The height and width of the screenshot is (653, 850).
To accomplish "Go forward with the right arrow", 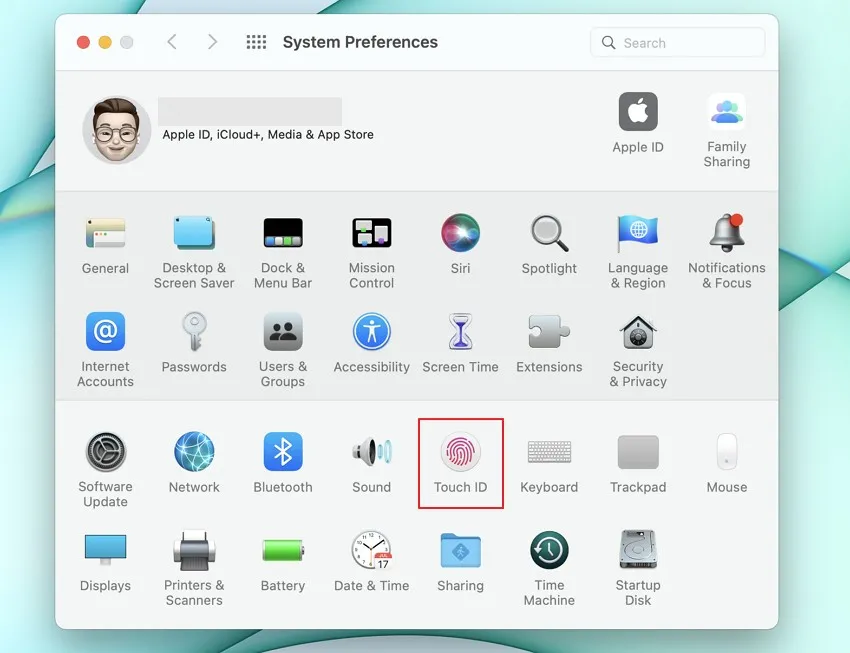I will pos(212,42).
